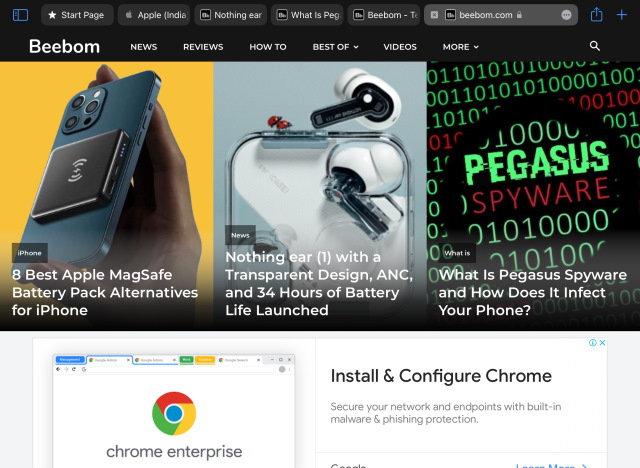Click the ad info icon
This screenshot has height=468, width=640.
click(x=593, y=343)
